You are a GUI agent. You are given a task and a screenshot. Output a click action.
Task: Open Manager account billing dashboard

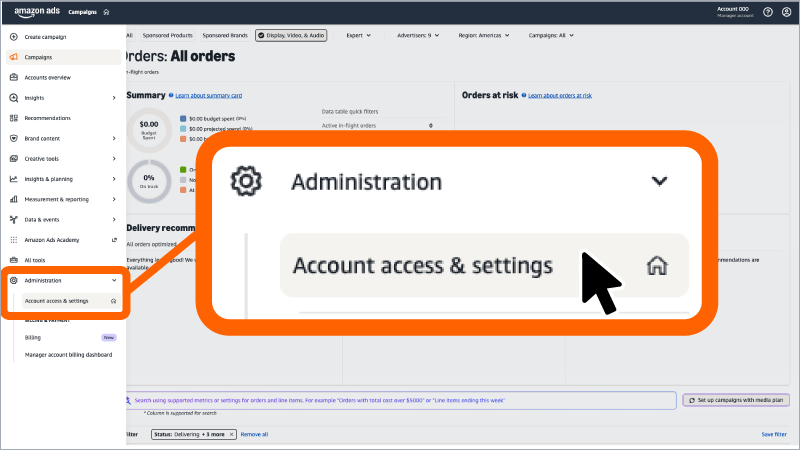point(68,355)
